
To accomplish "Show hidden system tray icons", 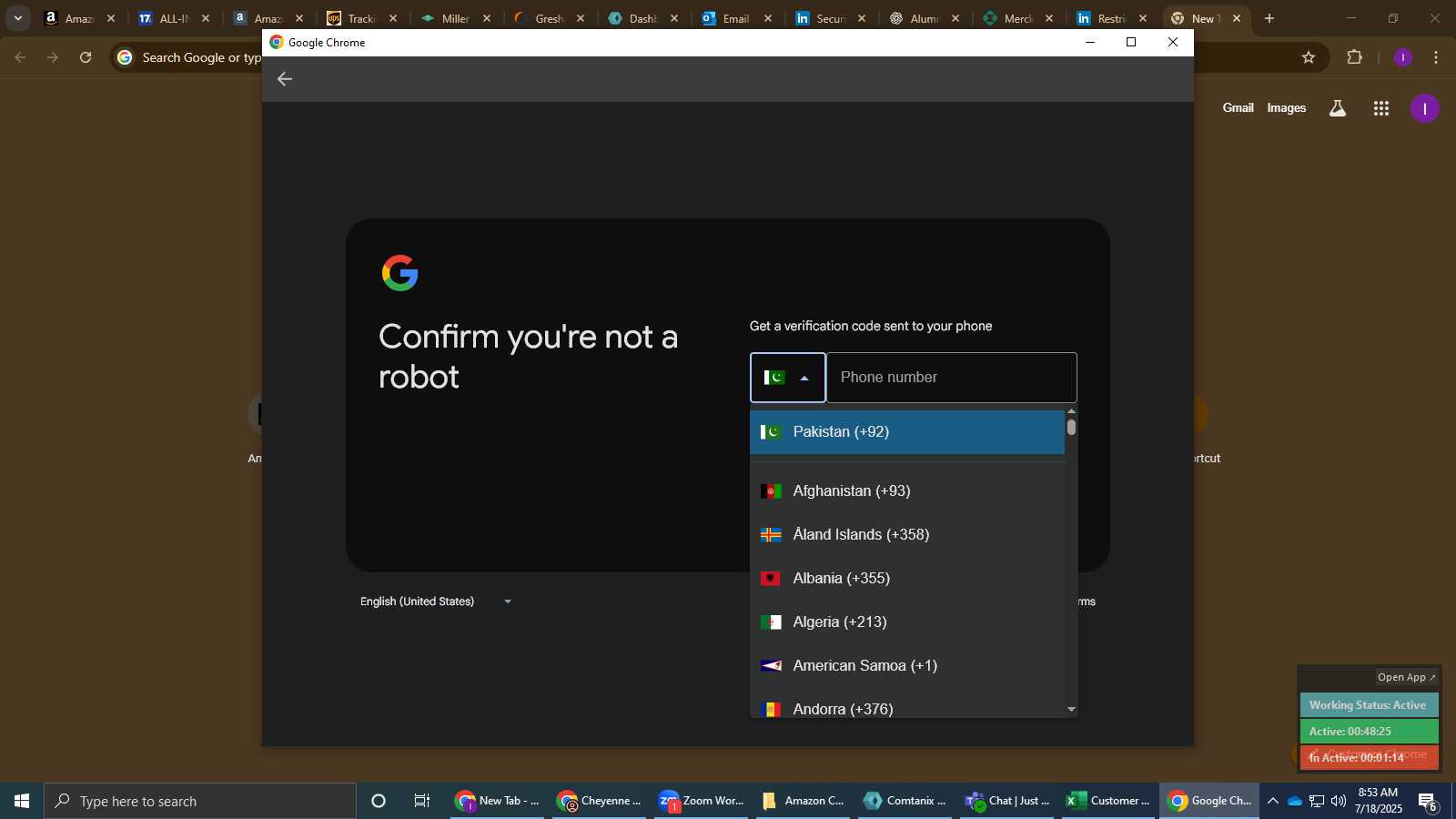I will pos(1273,801).
